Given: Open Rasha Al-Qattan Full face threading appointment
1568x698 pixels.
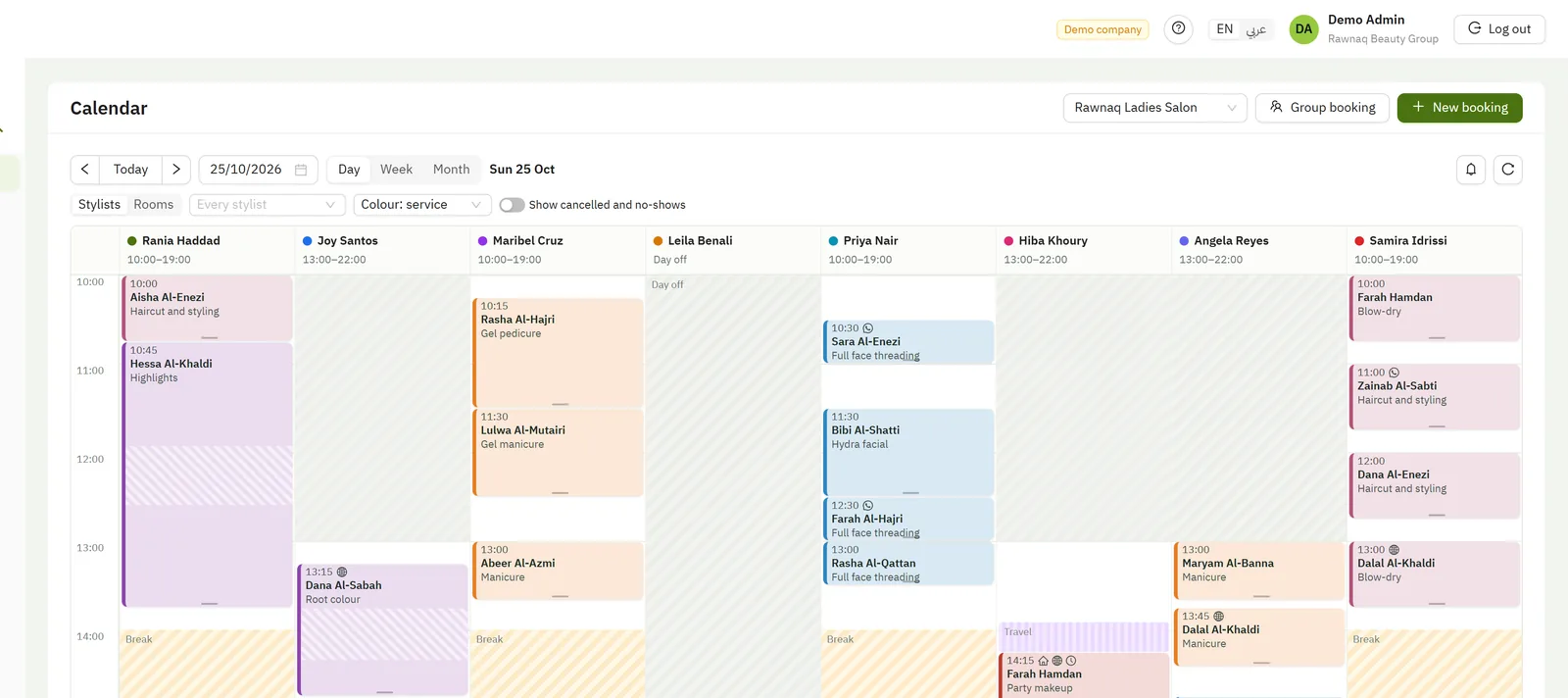Looking at the screenshot, I should coord(908,564).
